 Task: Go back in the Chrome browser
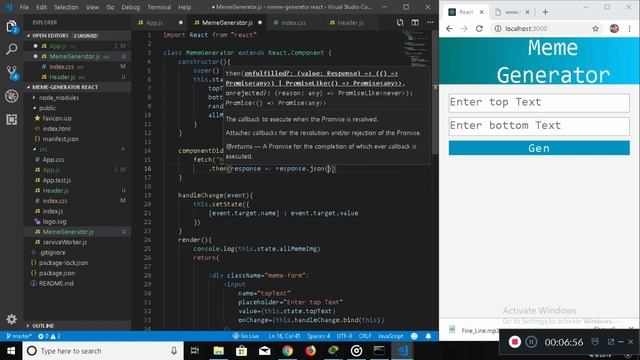(x=449, y=29)
